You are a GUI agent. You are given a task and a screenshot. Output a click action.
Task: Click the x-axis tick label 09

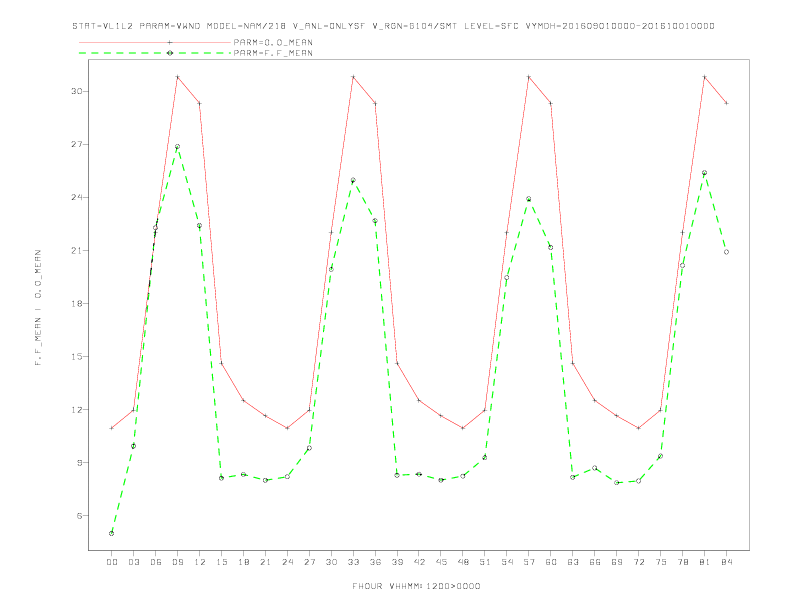[177, 562]
